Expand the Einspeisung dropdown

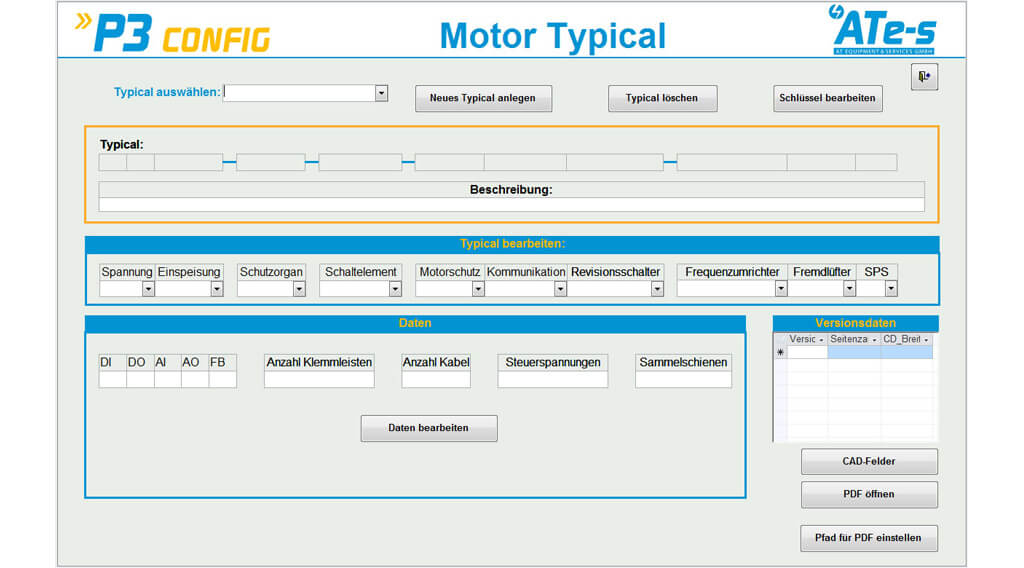(x=216, y=289)
